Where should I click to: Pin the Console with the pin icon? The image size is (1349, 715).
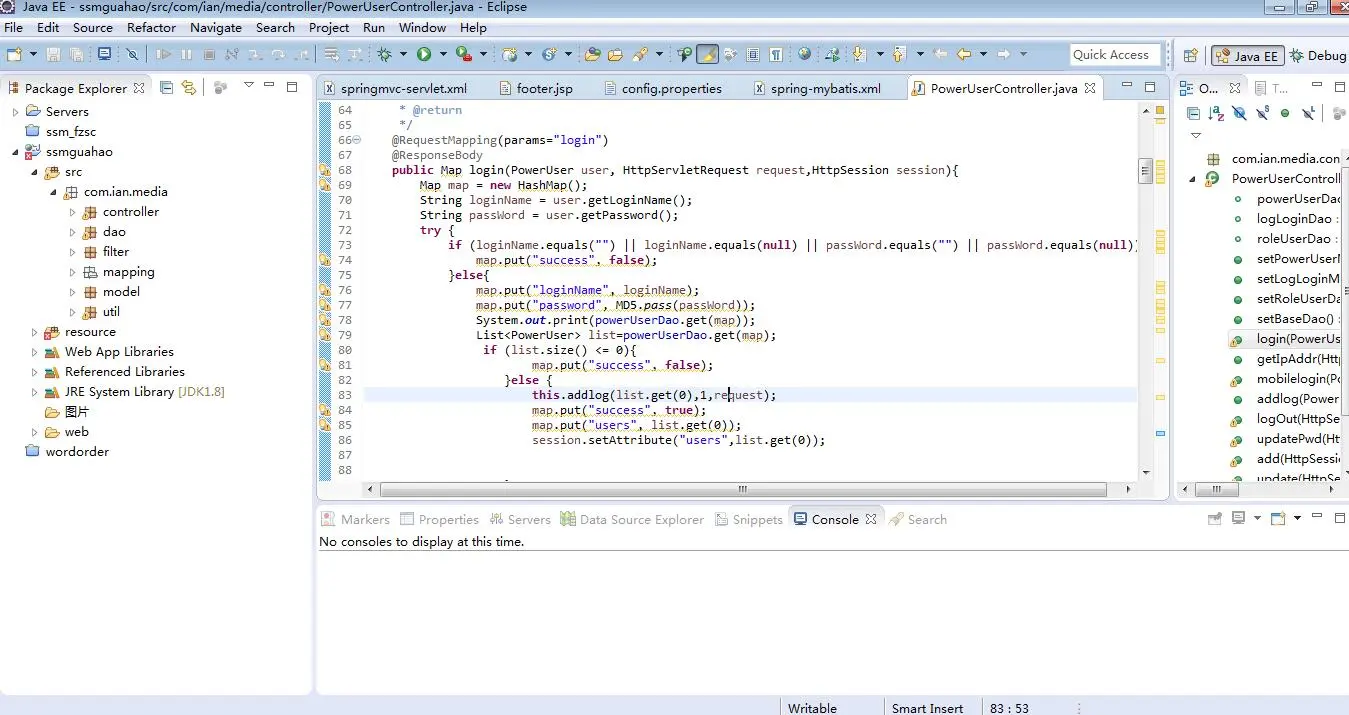[x=1215, y=518]
